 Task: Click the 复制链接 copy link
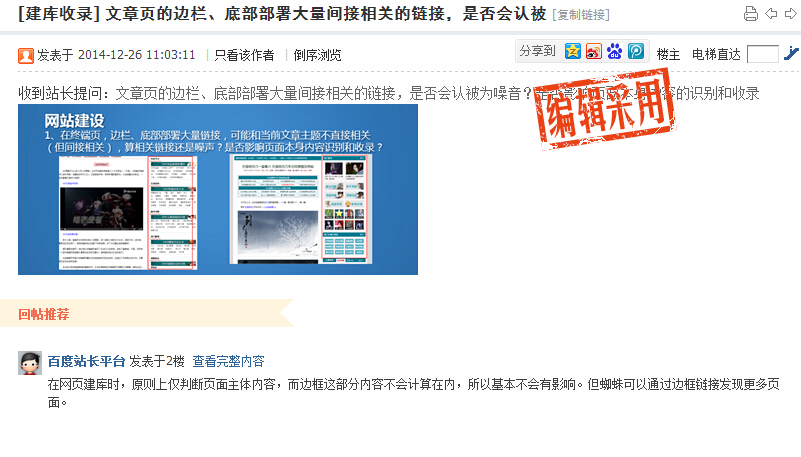click(x=581, y=15)
